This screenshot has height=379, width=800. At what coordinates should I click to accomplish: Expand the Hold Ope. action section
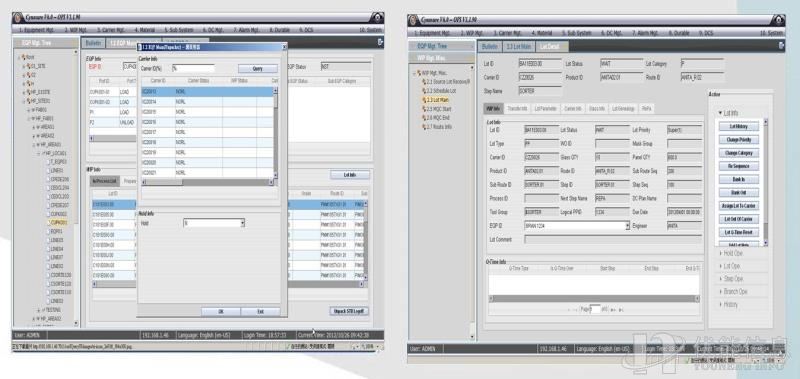(733, 253)
